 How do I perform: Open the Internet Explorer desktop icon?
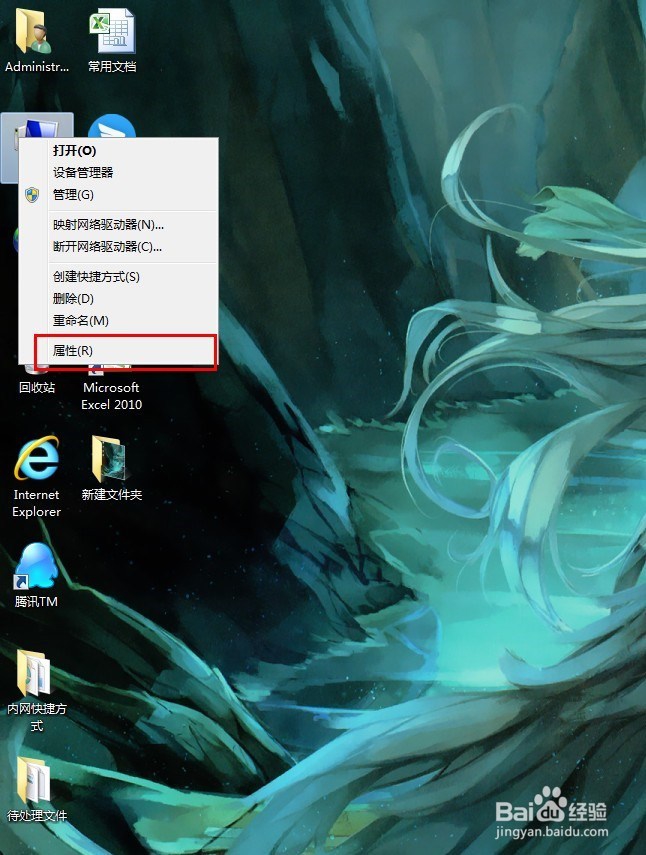tap(37, 457)
